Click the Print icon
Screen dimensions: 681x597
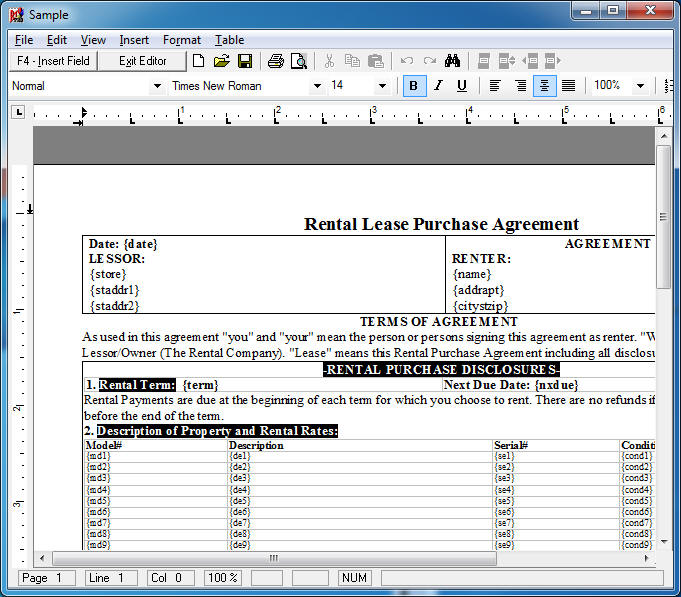[275, 61]
